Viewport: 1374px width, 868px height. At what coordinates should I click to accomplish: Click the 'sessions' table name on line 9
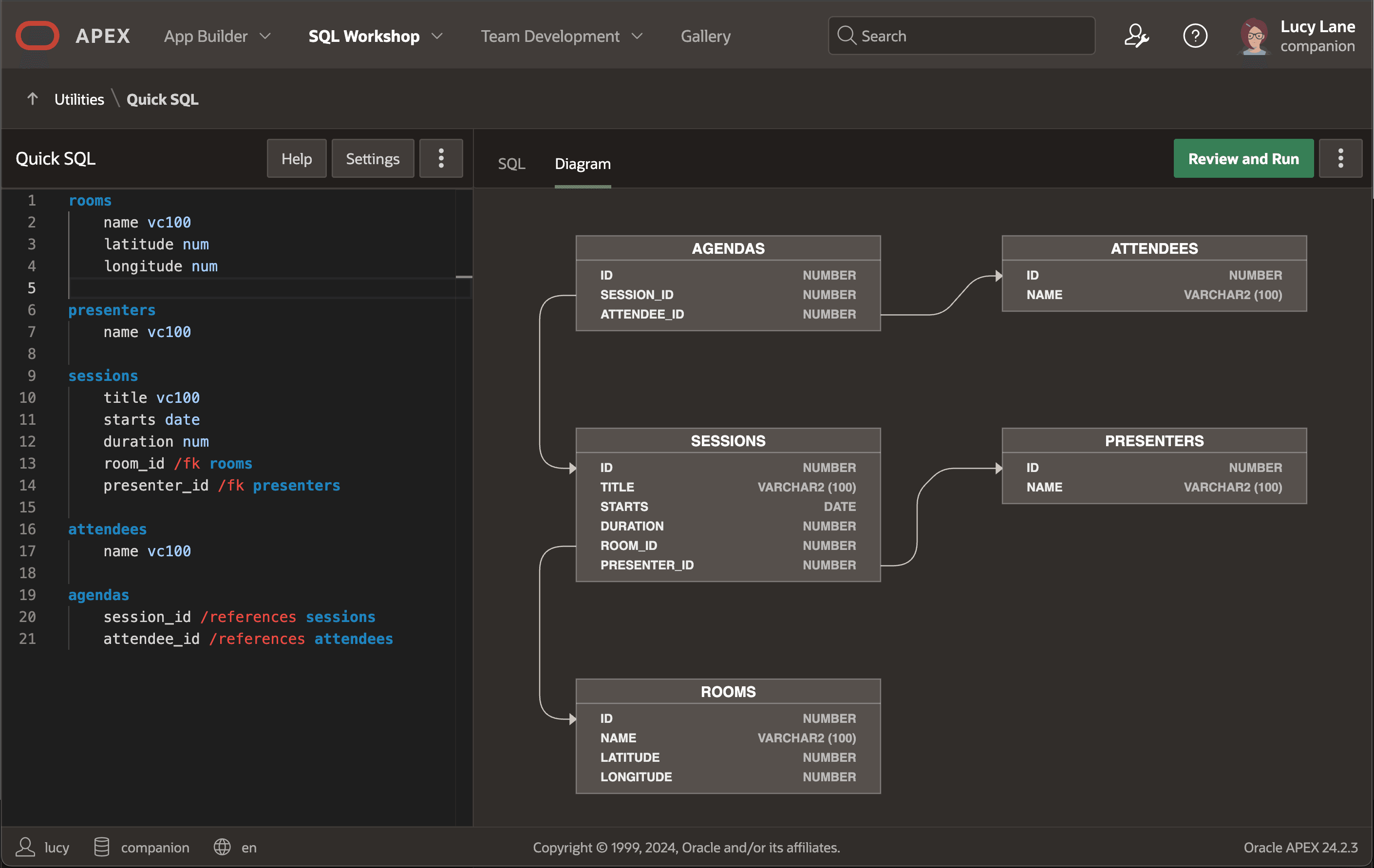(x=103, y=376)
